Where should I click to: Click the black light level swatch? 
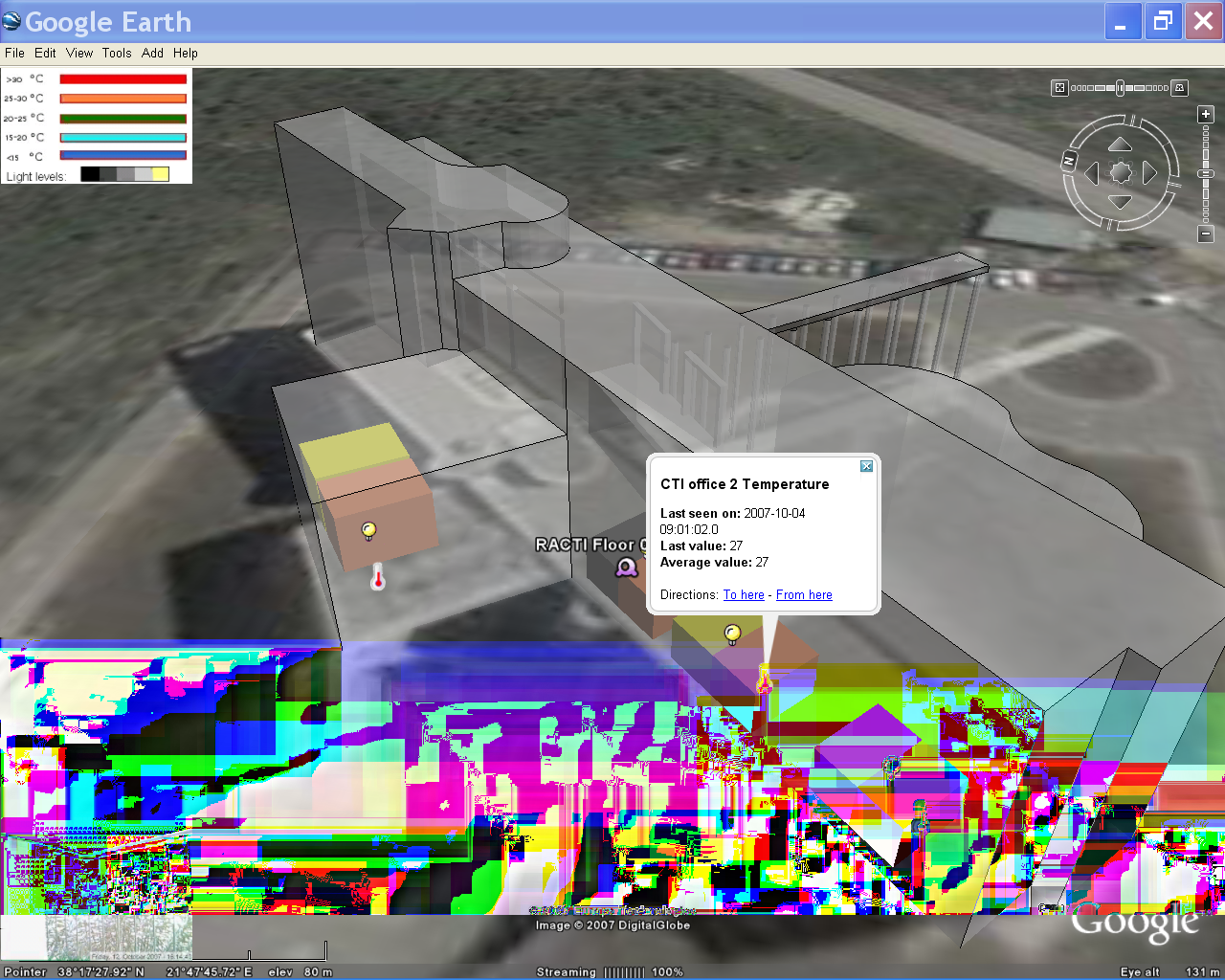(x=90, y=174)
